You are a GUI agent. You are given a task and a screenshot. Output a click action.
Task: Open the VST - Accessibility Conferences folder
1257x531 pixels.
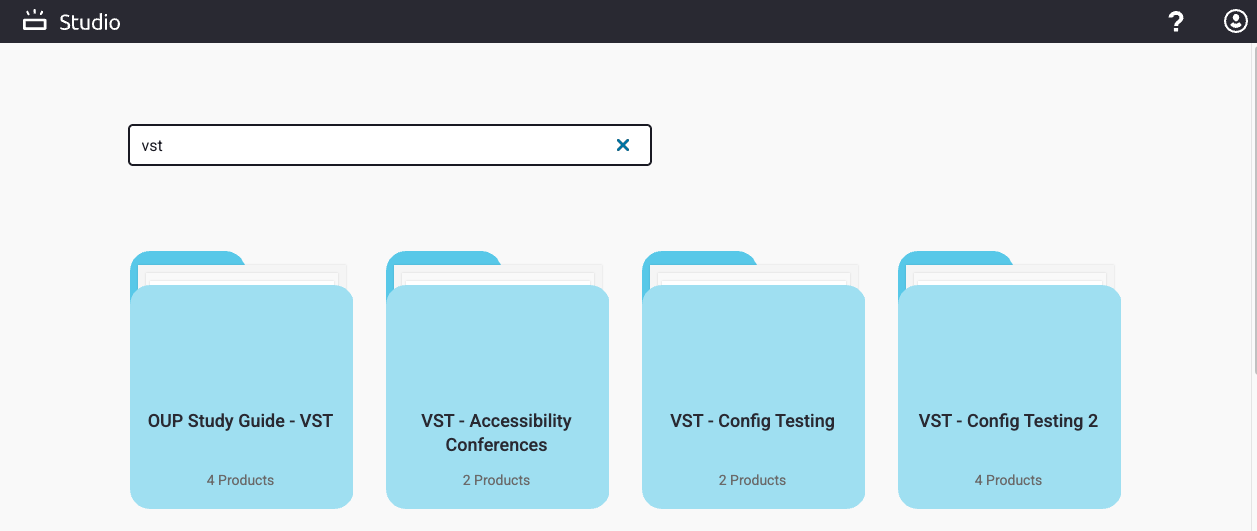click(497, 380)
